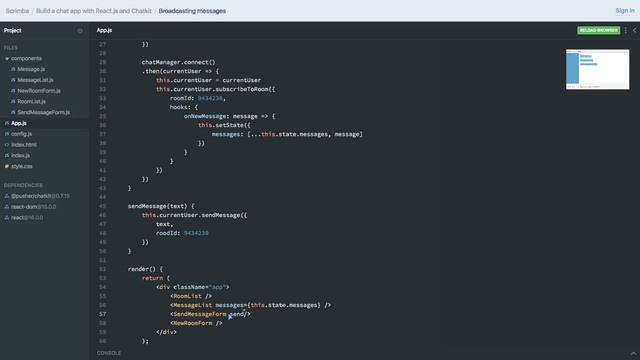Click the FILES section heading
This screenshot has width=640, height=360.
click(x=11, y=48)
